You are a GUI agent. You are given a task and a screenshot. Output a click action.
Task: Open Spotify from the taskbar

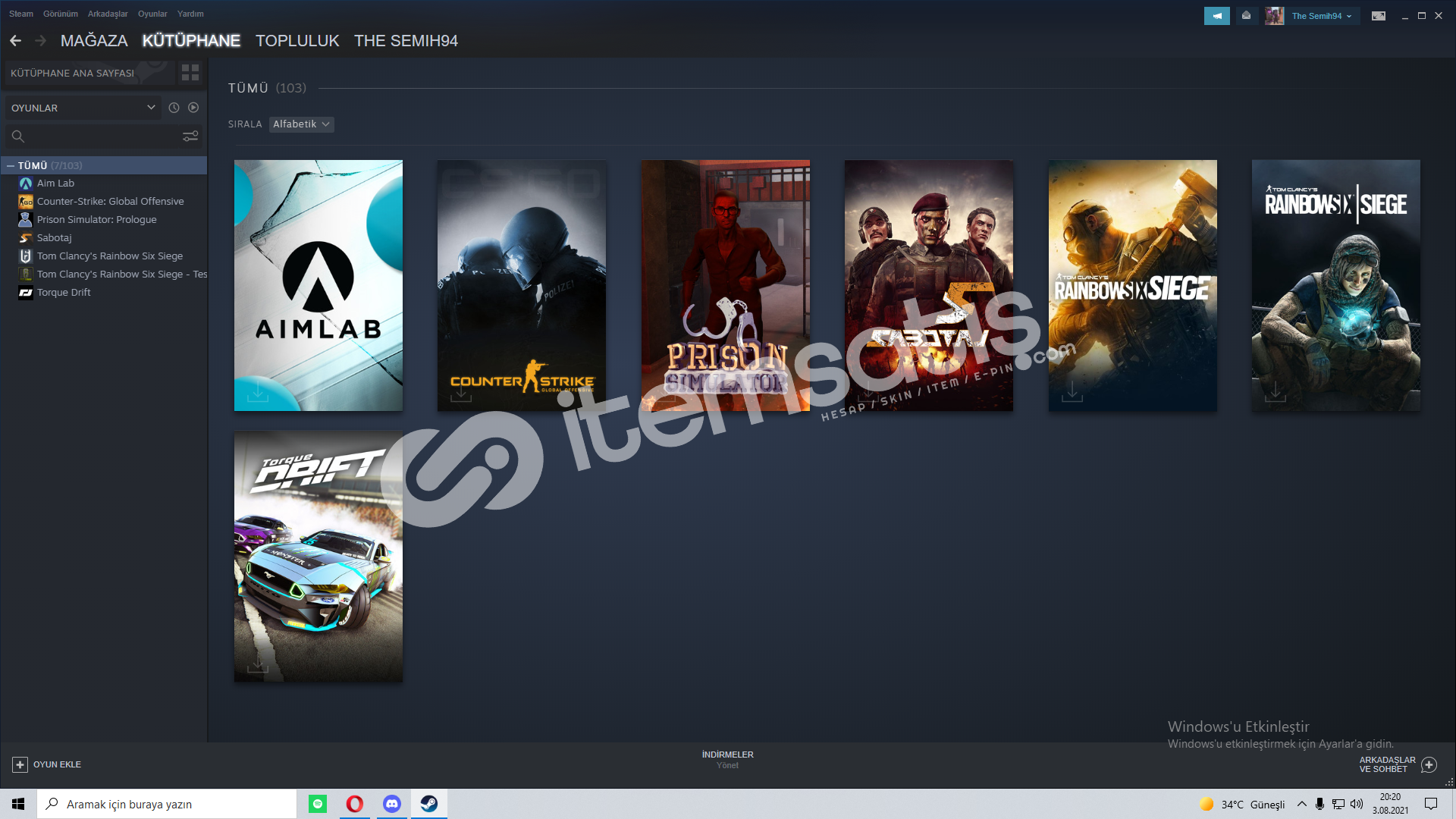click(318, 804)
